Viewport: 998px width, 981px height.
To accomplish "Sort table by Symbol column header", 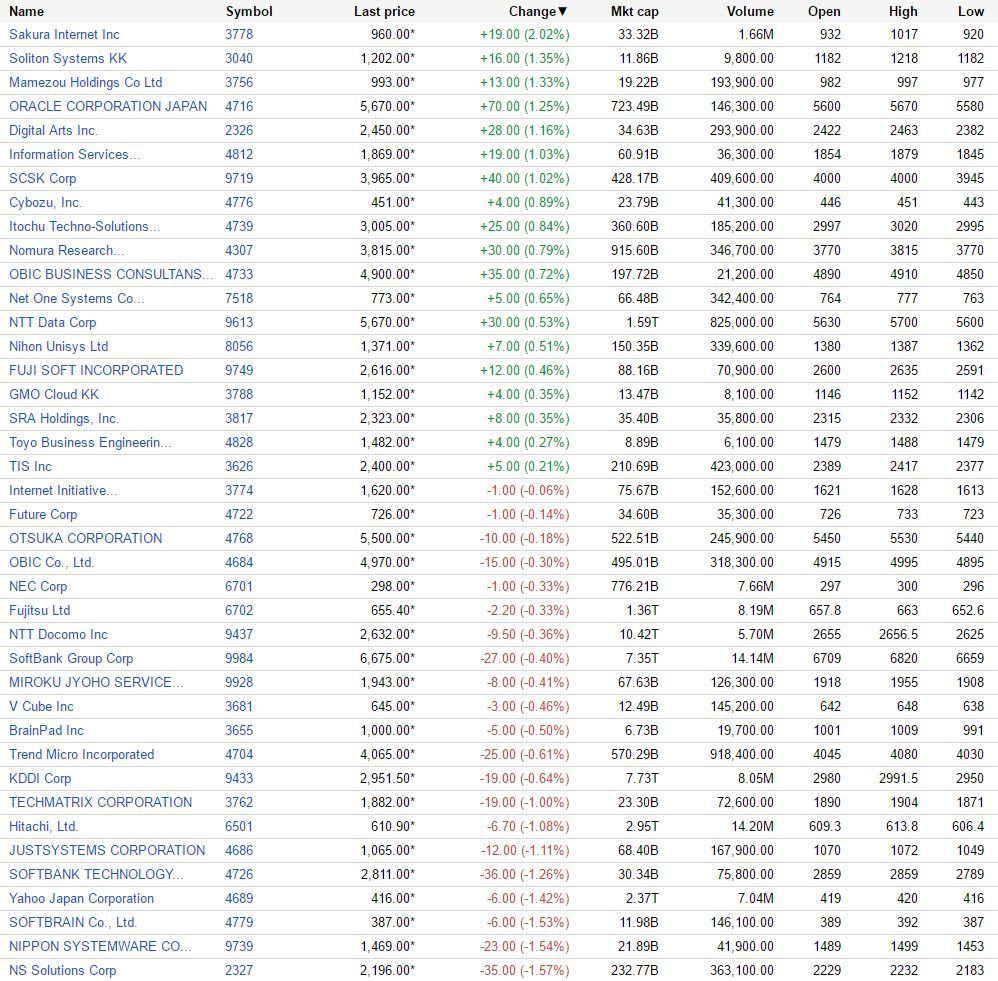I will [x=249, y=11].
